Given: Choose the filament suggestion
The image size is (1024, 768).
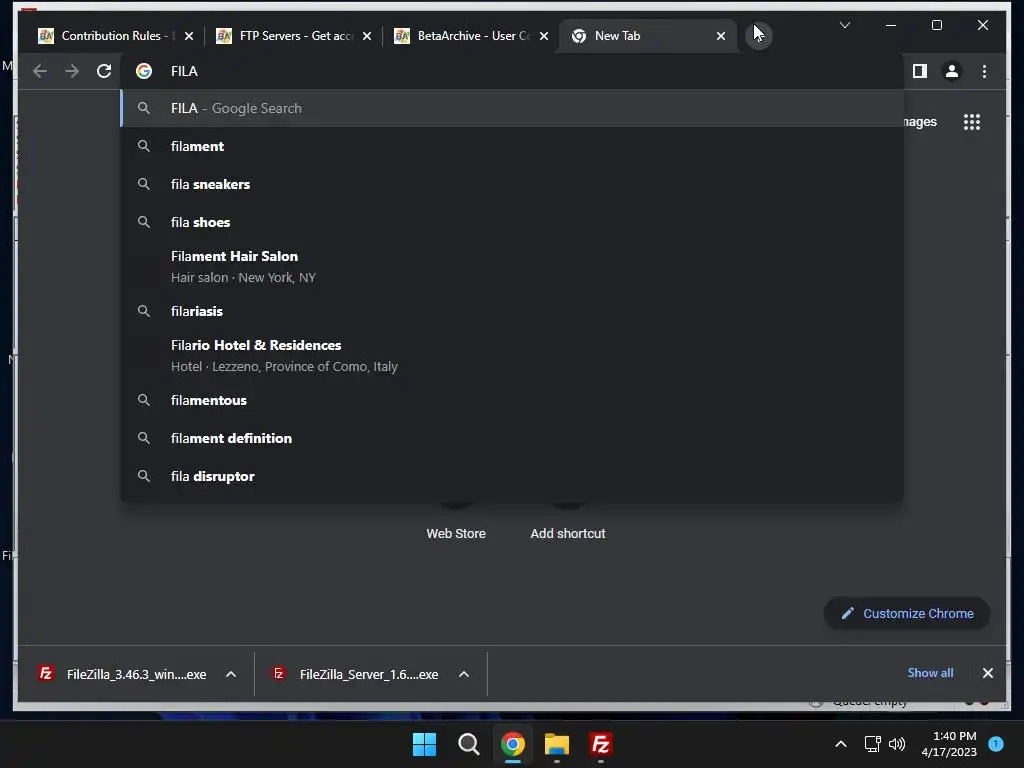Looking at the screenshot, I should click(x=512, y=146).
